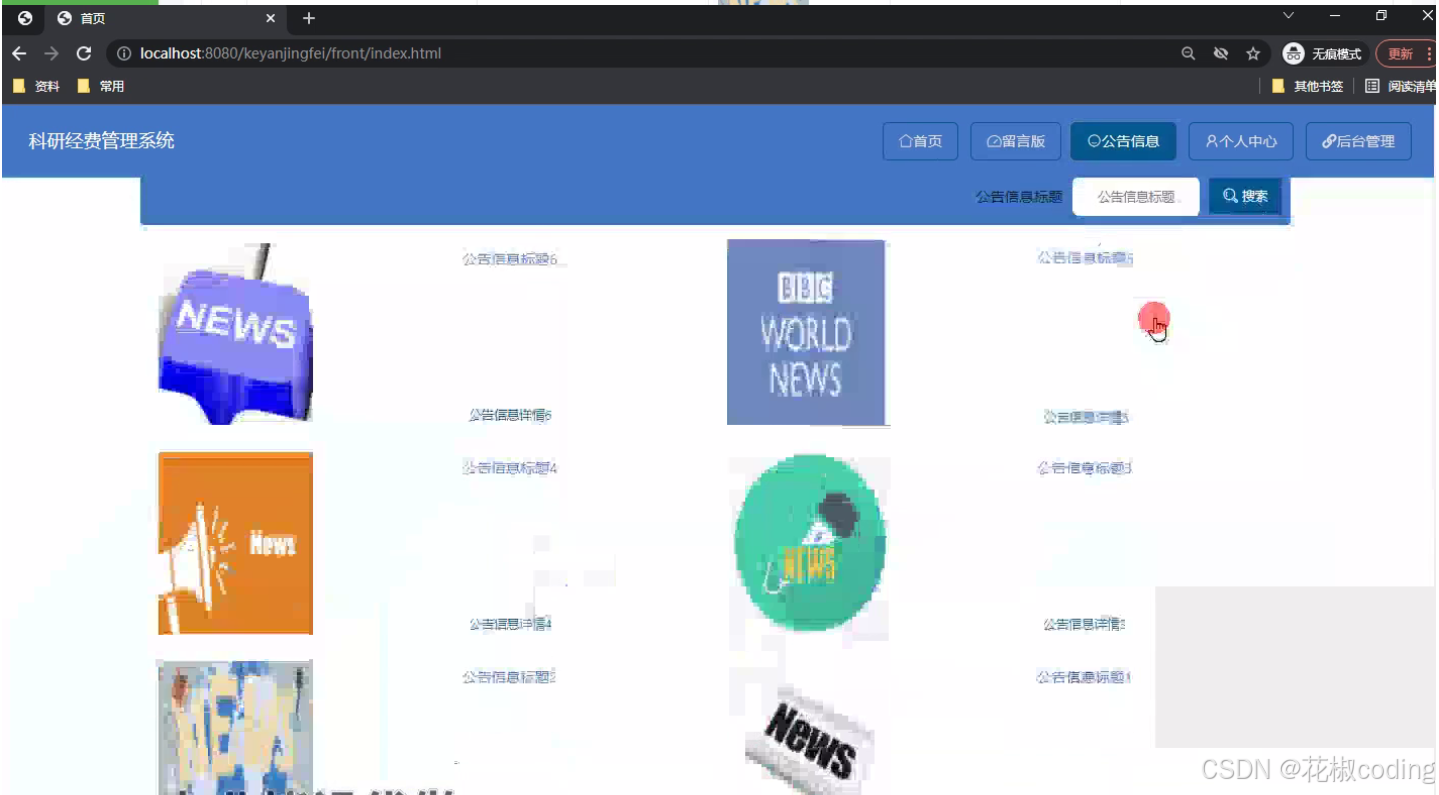Viewport: 1439px width, 795px height.
Task: Open the blue abstract painting thumbnail
Action: (x=235, y=726)
